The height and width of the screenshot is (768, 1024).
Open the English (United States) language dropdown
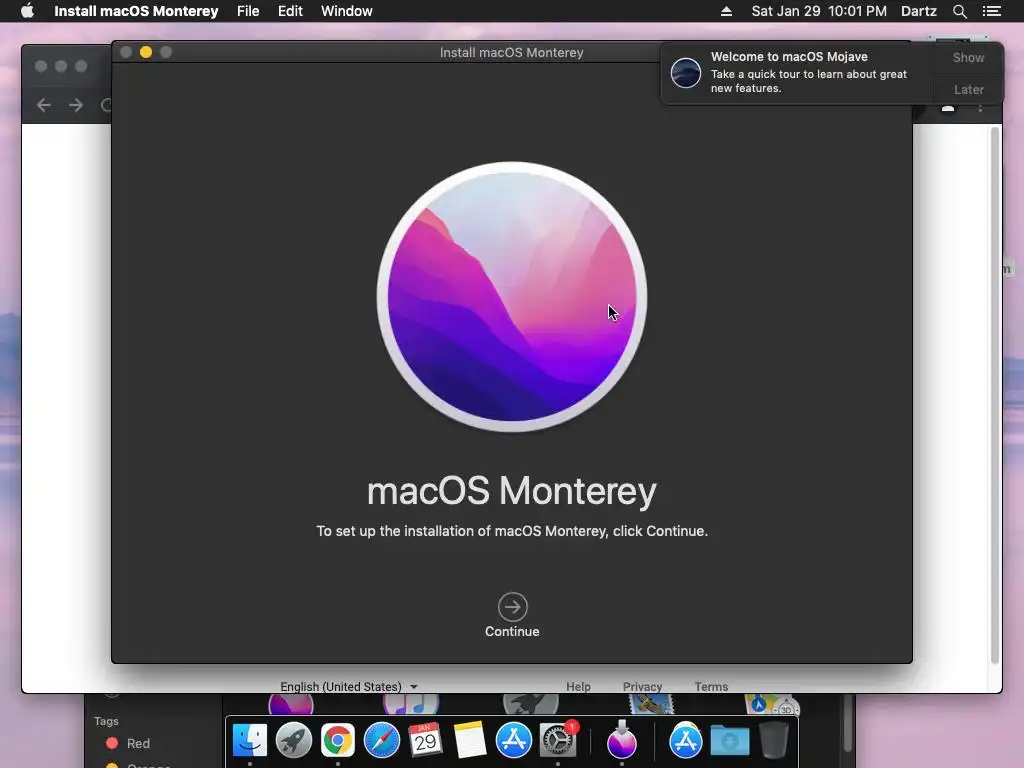pyautogui.click(x=349, y=686)
